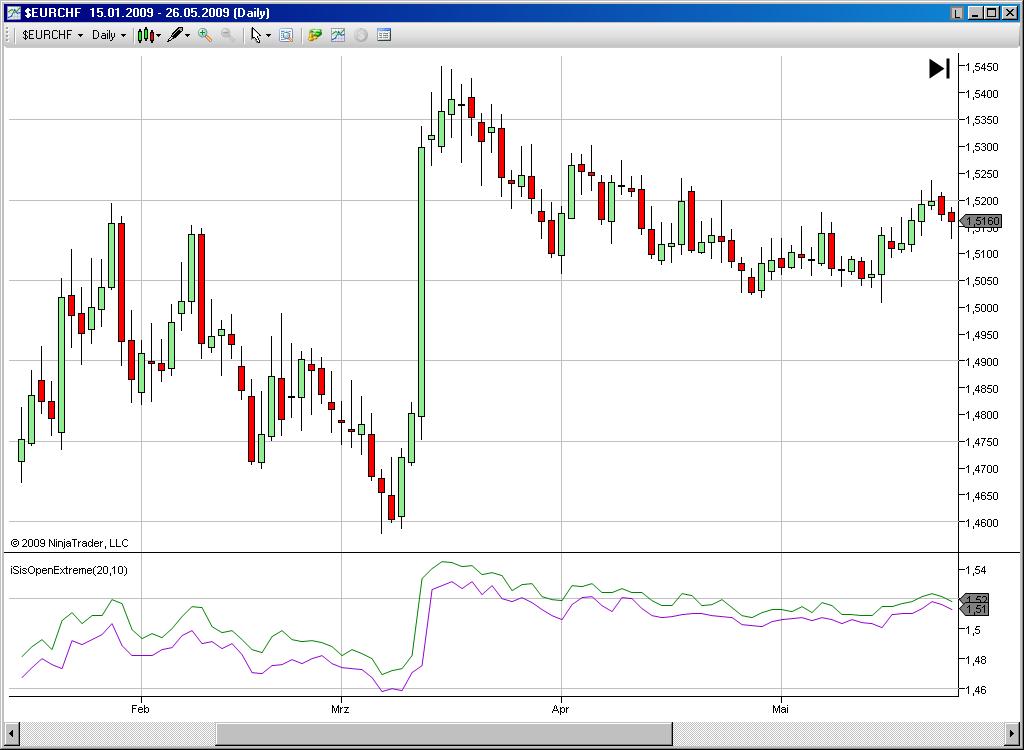1024x750 pixels.
Task: Click the horizontal scrollbar left arrow
Action: tap(11, 733)
